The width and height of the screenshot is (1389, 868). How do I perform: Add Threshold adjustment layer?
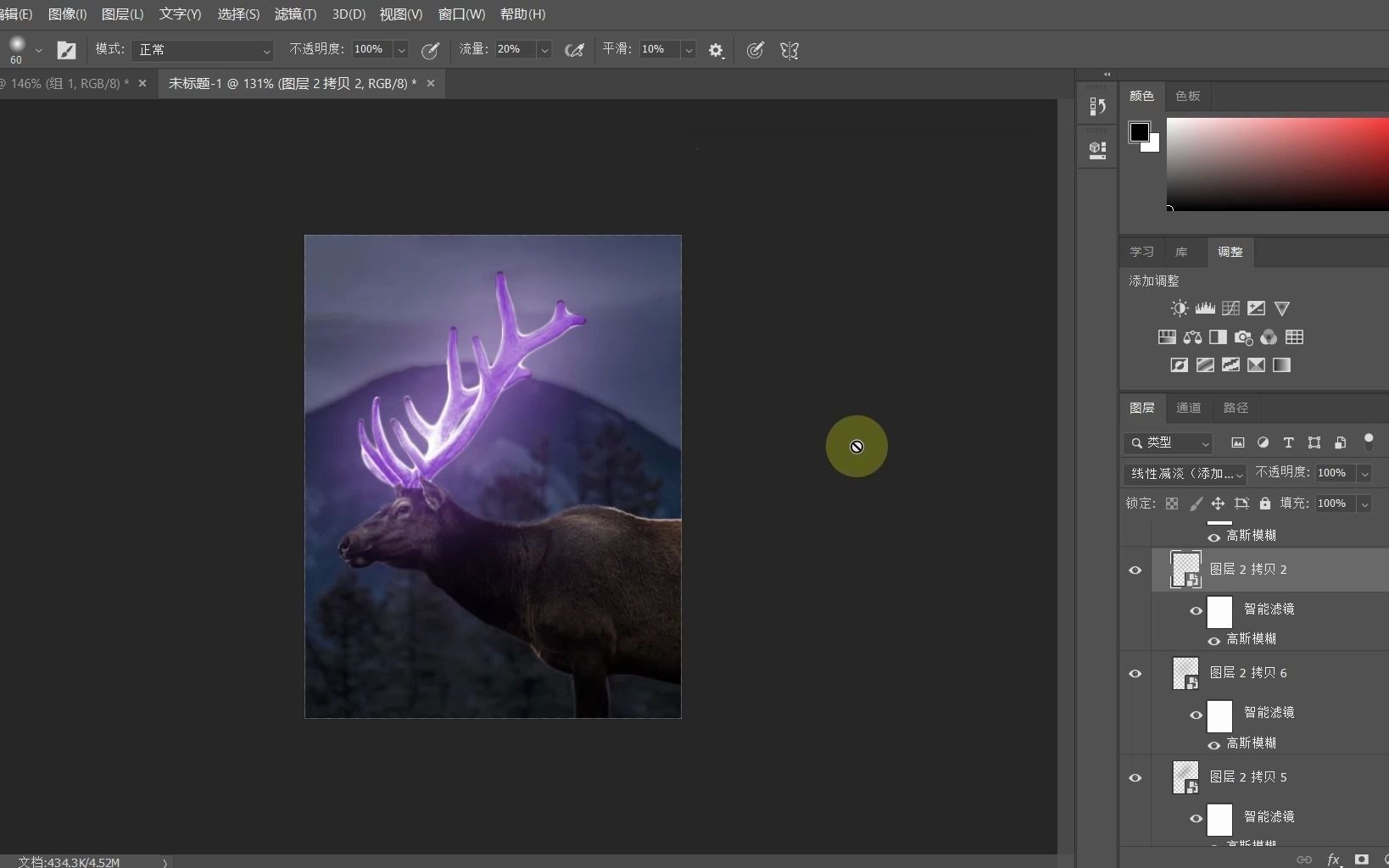[1230, 365]
